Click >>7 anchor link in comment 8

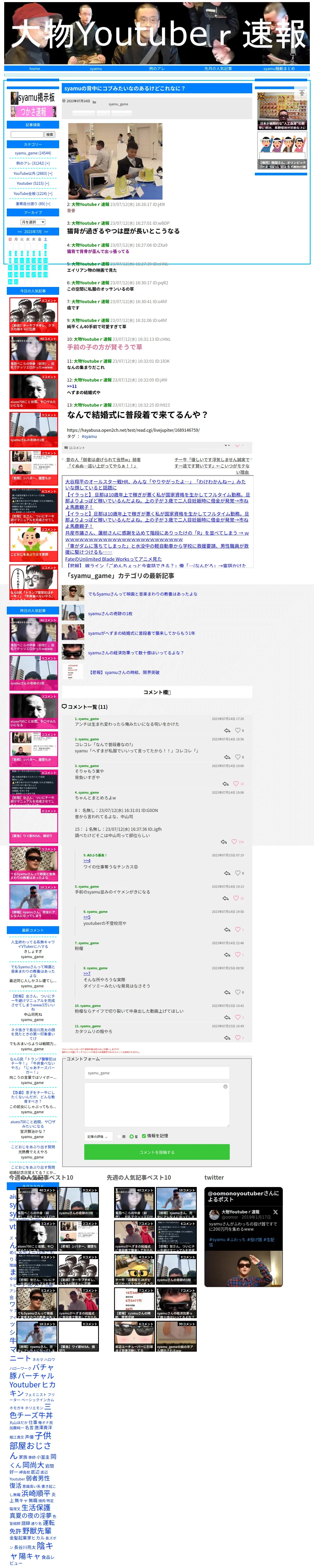[87, 973]
